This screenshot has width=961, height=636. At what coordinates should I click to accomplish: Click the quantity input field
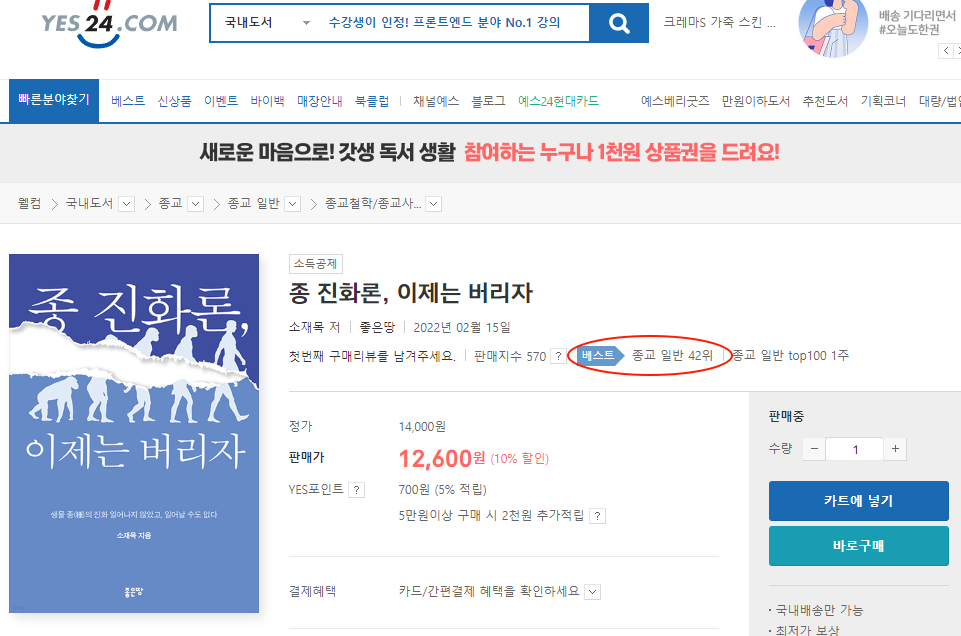pyautogui.click(x=854, y=449)
